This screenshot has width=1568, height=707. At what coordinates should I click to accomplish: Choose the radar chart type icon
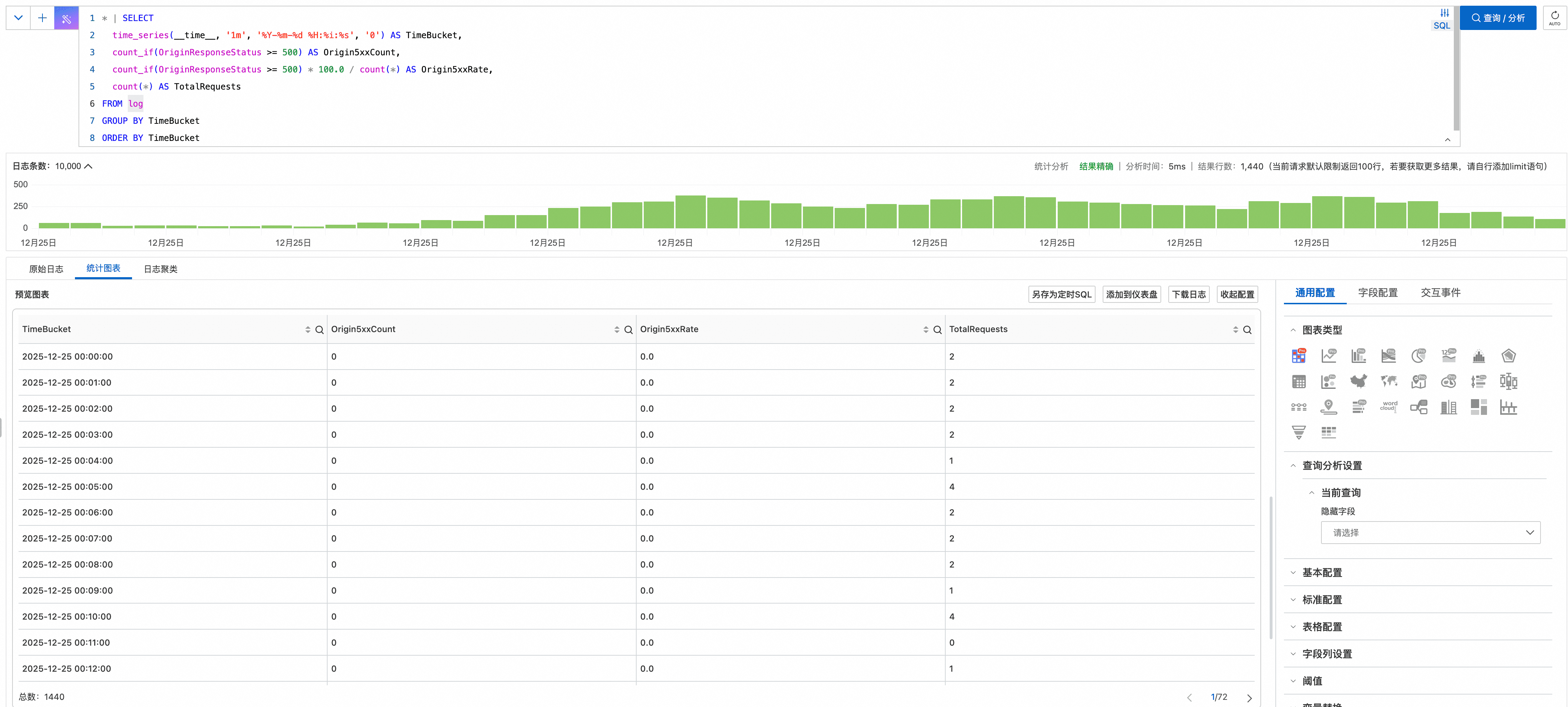[x=1508, y=356]
